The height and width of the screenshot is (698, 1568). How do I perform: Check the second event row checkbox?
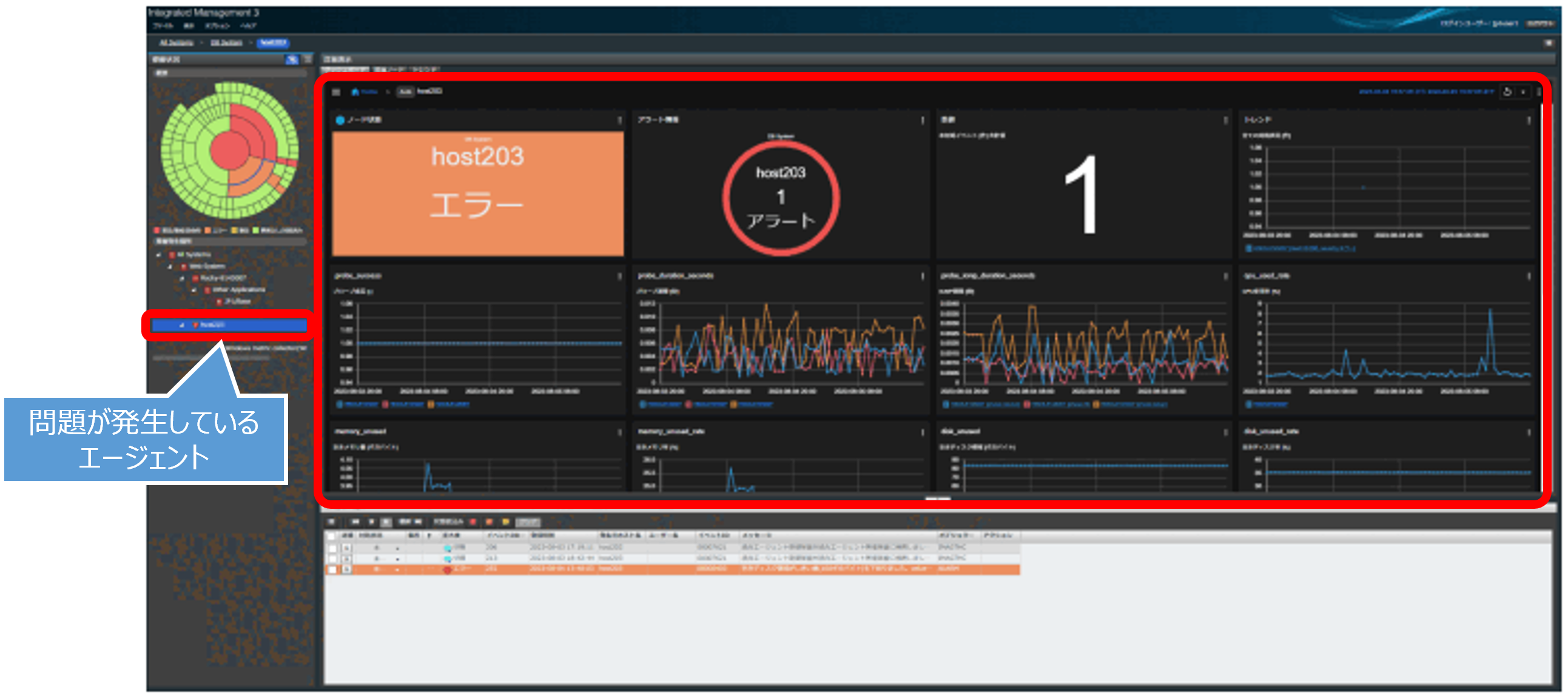coord(332,559)
